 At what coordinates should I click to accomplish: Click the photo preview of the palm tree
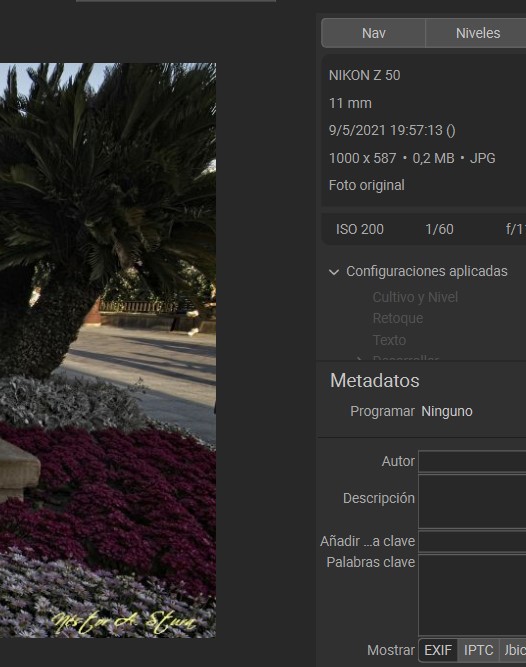(x=108, y=350)
